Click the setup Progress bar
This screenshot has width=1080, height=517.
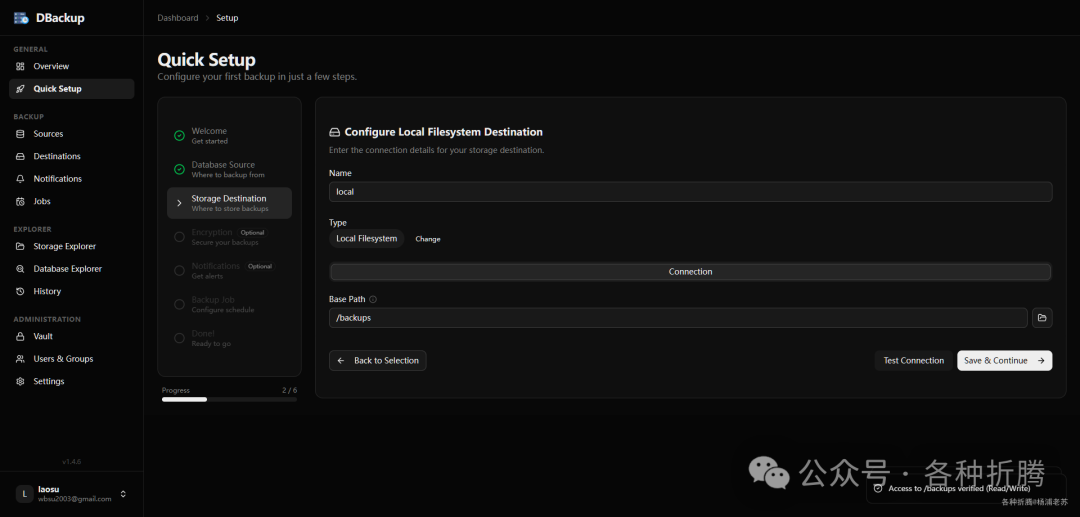click(x=229, y=399)
